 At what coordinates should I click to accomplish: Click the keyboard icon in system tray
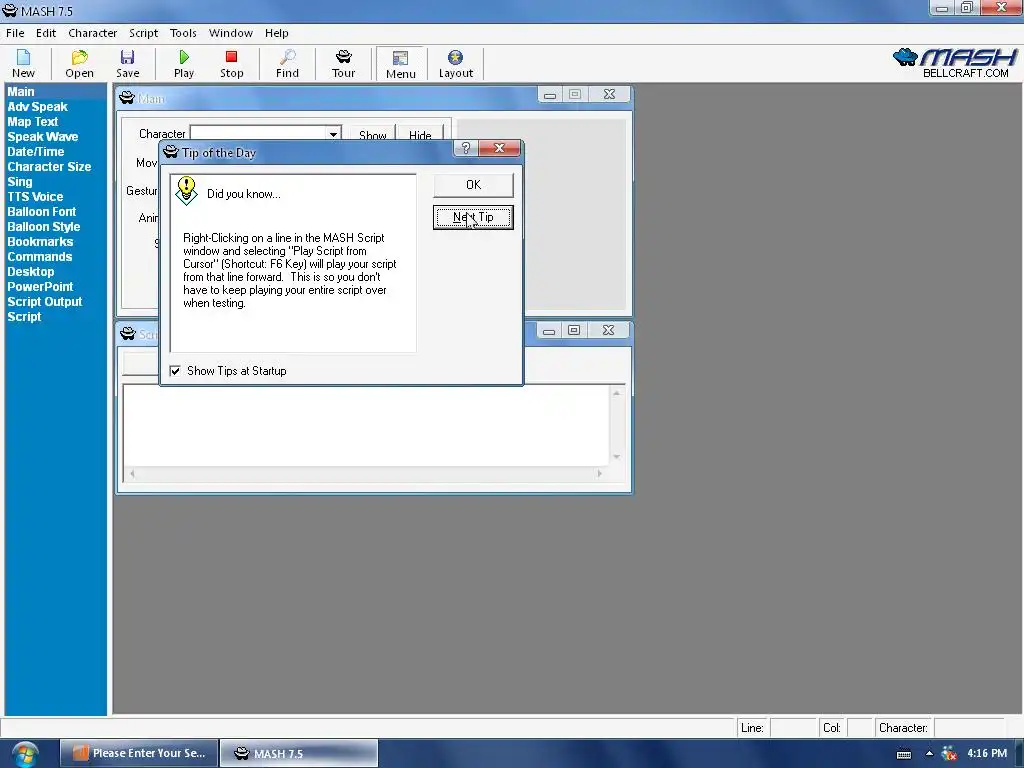(x=904, y=754)
